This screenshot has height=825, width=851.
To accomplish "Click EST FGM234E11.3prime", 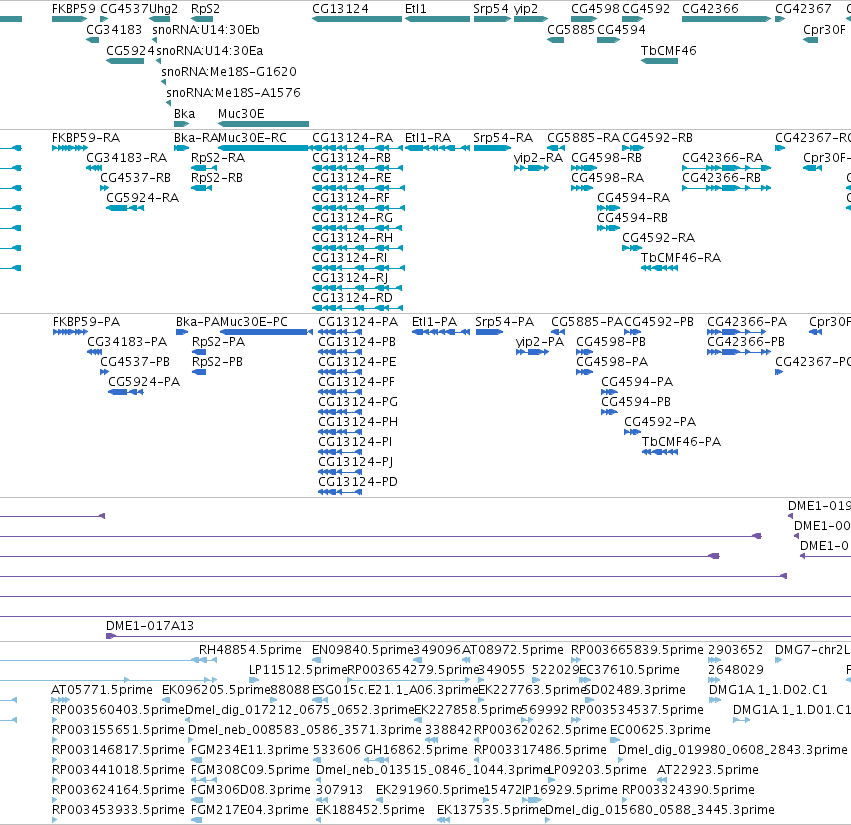I will pyautogui.click(x=250, y=750).
